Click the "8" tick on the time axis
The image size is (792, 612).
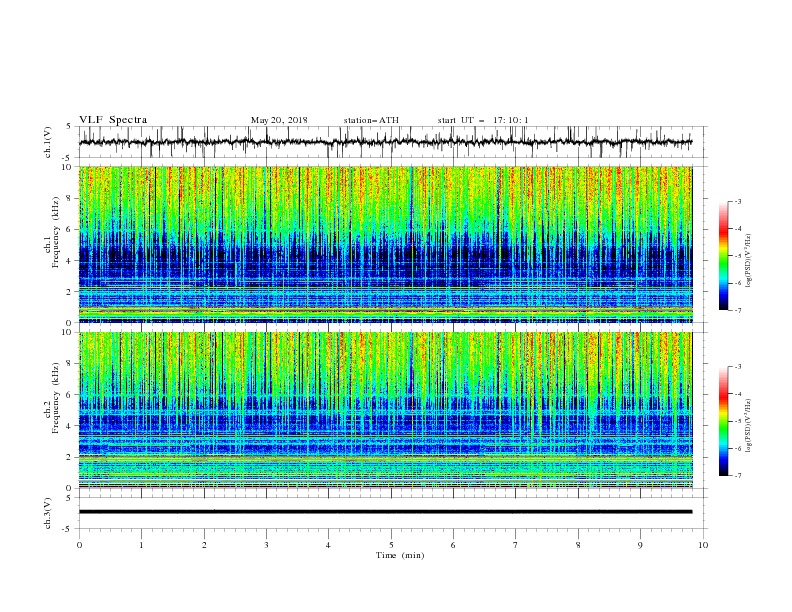pyautogui.click(x=578, y=545)
